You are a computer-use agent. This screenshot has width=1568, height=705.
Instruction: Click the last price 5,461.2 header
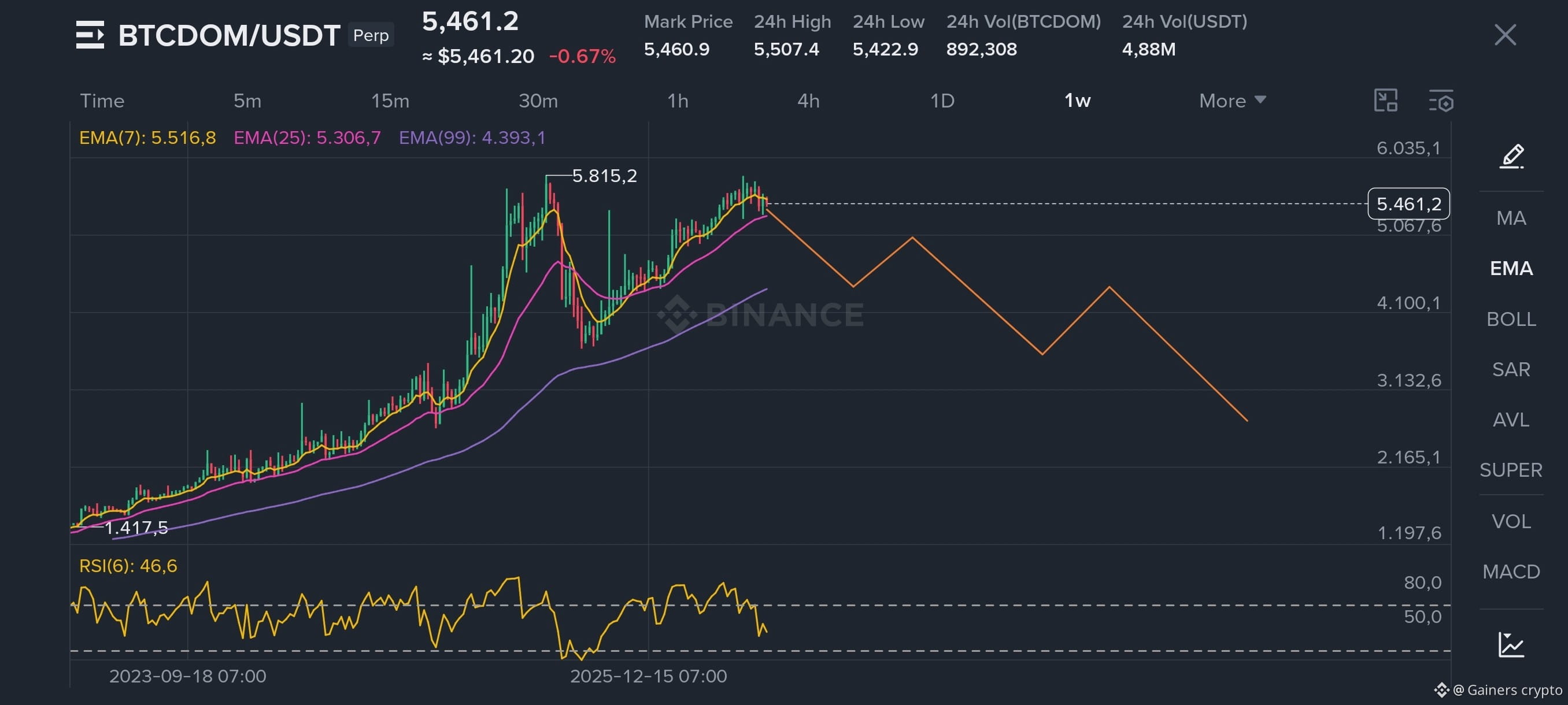point(471,21)
